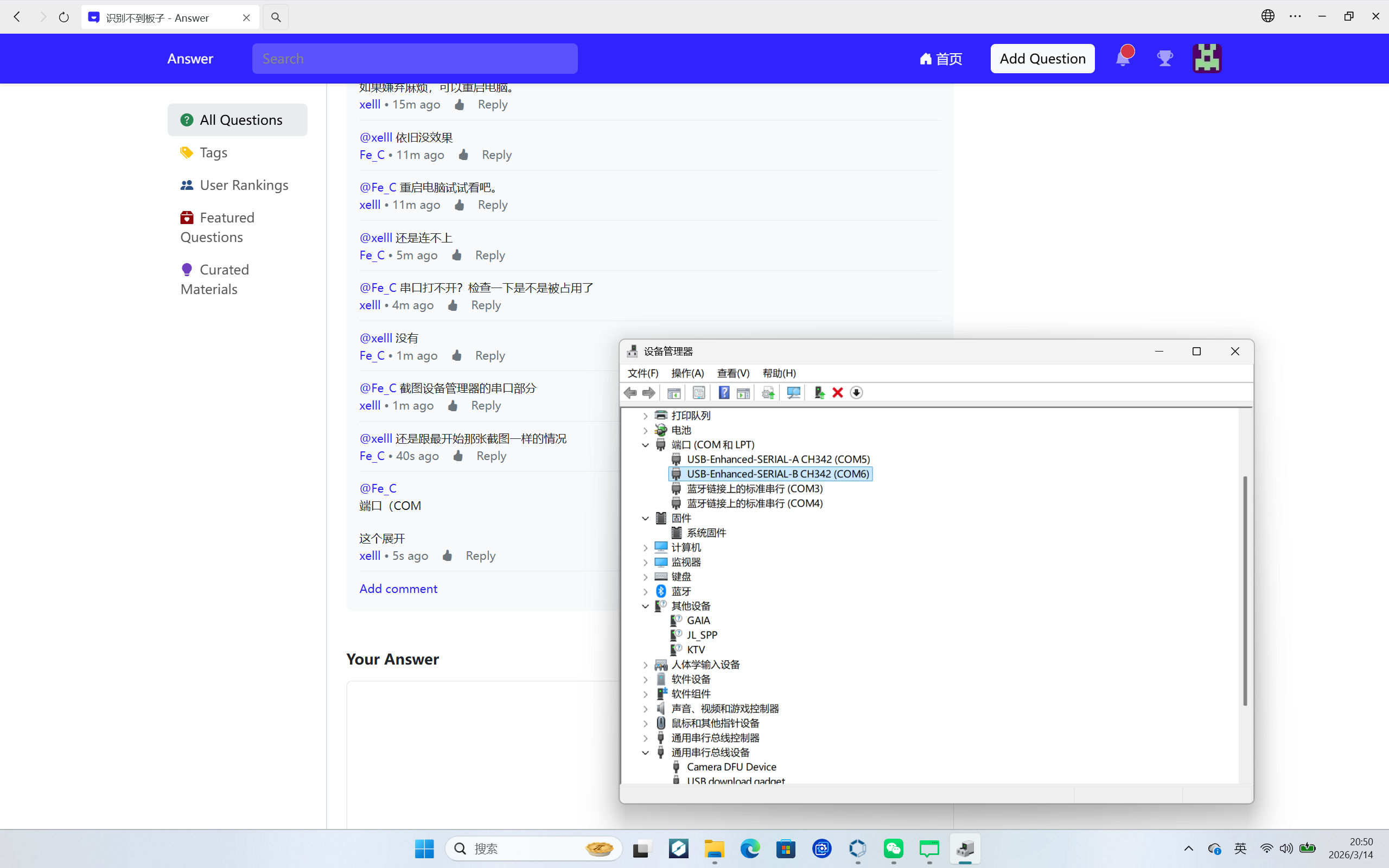Click the blue help question mark icon
Image resolution: width=1389 pixels, height=868 pixels.
tap(724, 393)
